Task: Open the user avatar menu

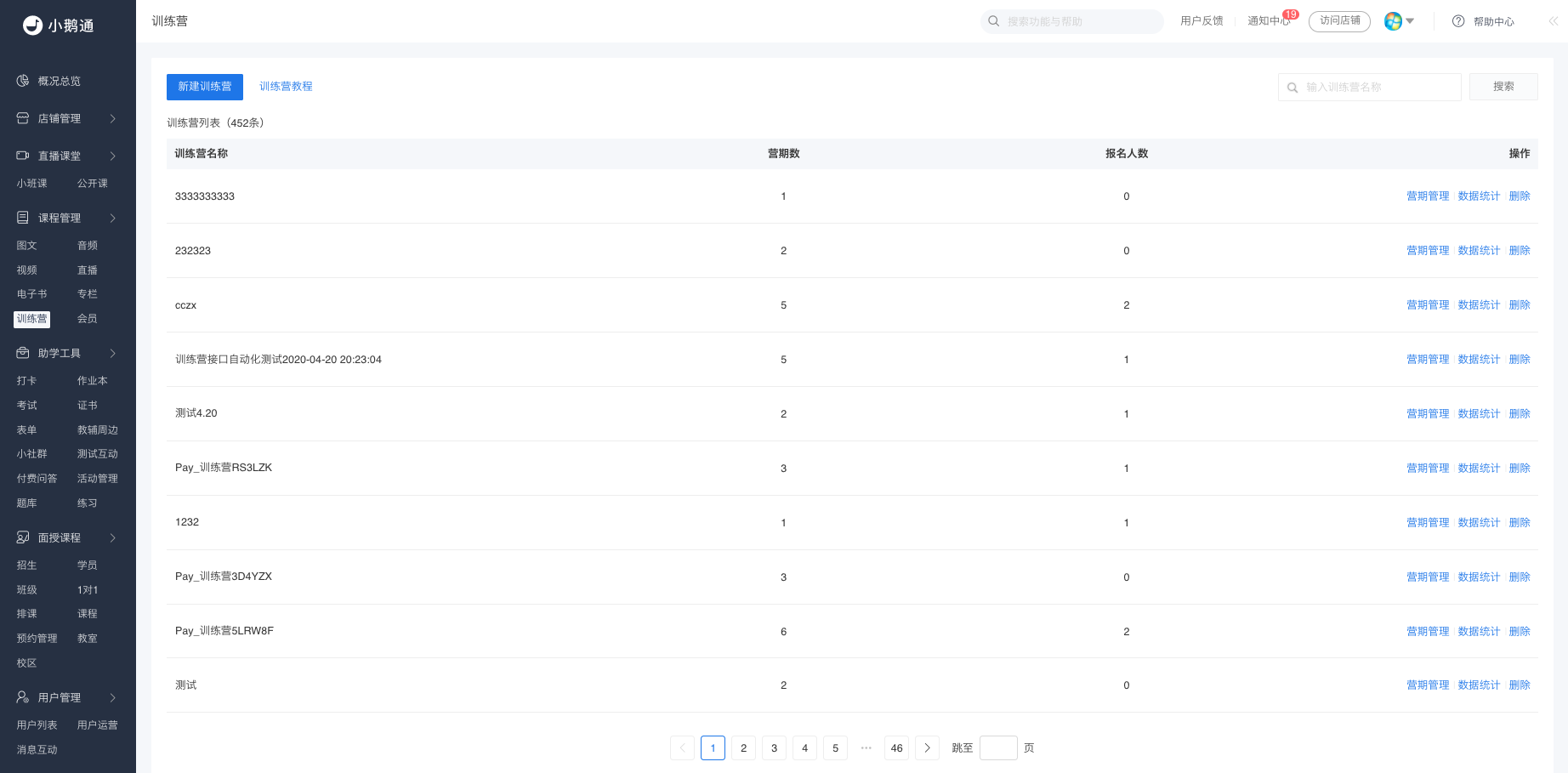Action: (1399, 21)
